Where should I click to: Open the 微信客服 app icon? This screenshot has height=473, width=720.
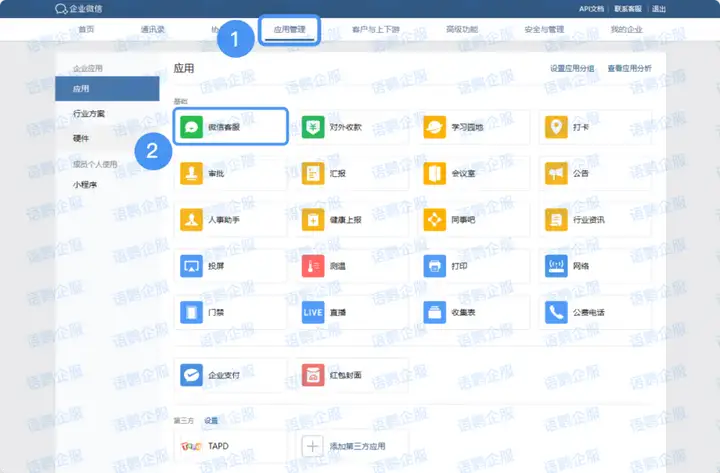tap(191, 127)
